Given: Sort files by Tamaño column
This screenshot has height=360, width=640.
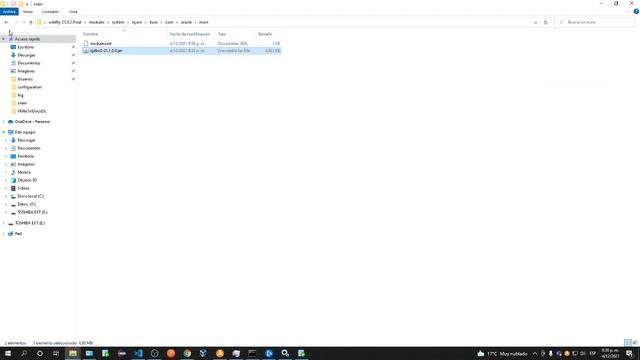Looking at the screenshot, I should click(265, 34).
